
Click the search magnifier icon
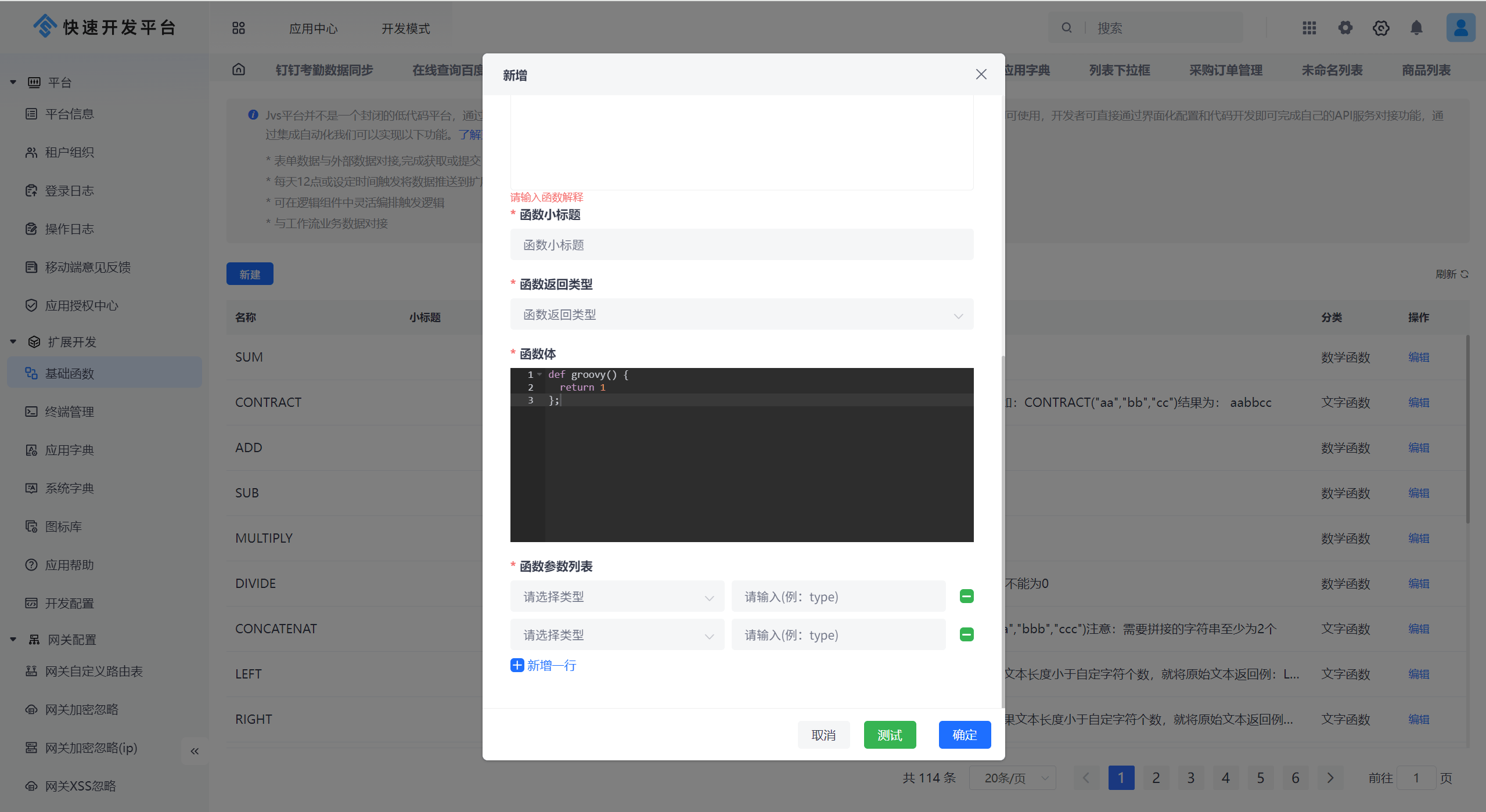pos(1067,28)
